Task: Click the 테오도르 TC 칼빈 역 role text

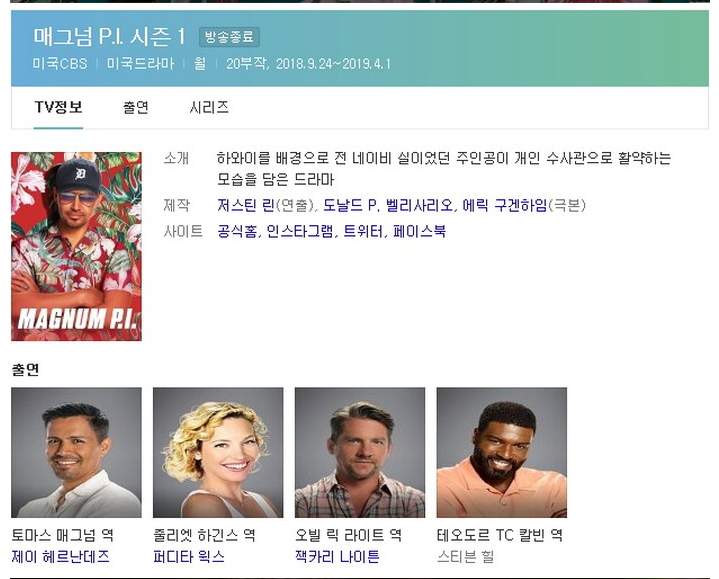Action: (x=500, y=535)
